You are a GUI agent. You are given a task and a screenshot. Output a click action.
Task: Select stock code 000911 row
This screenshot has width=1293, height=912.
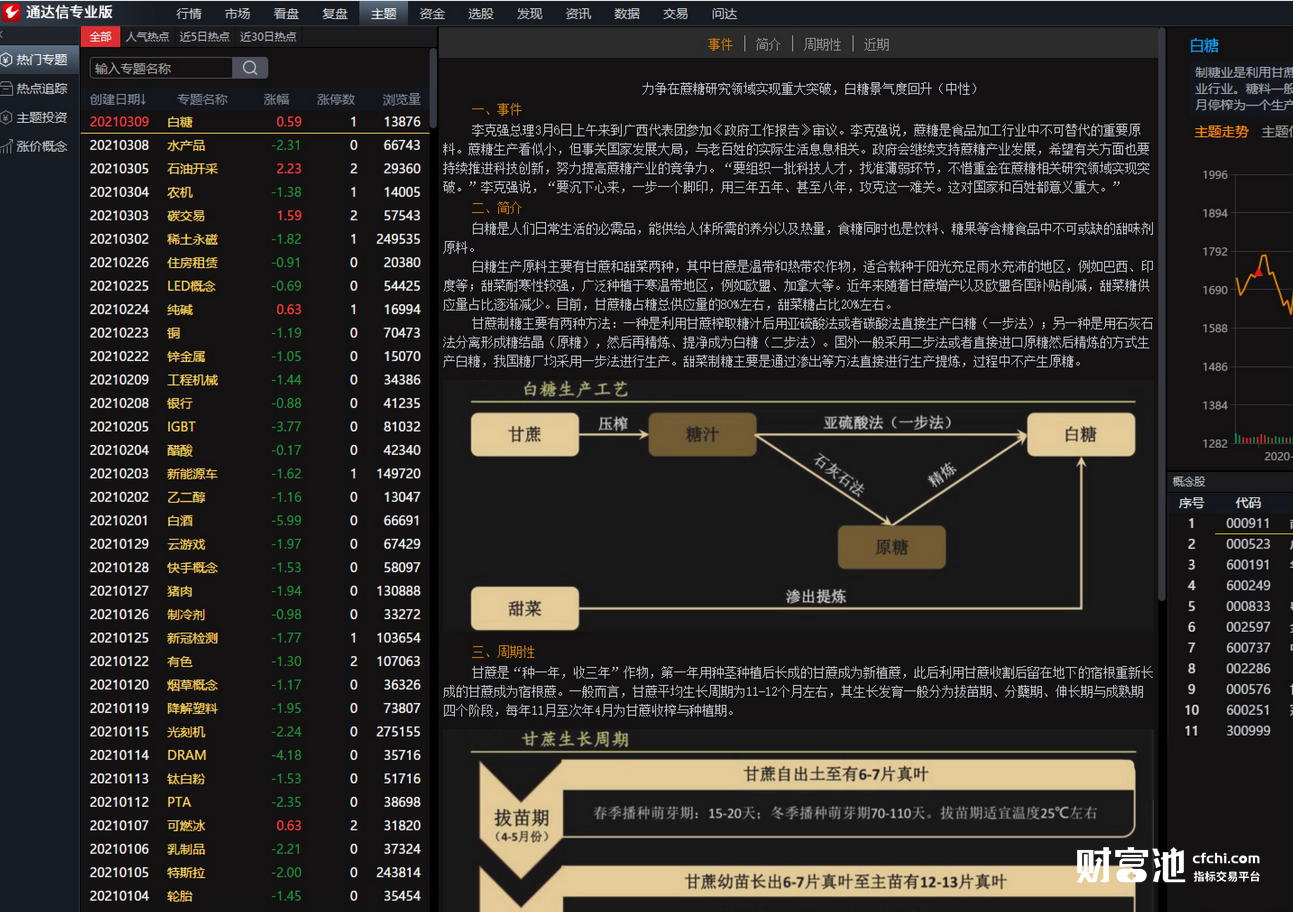pos(1232,523)
